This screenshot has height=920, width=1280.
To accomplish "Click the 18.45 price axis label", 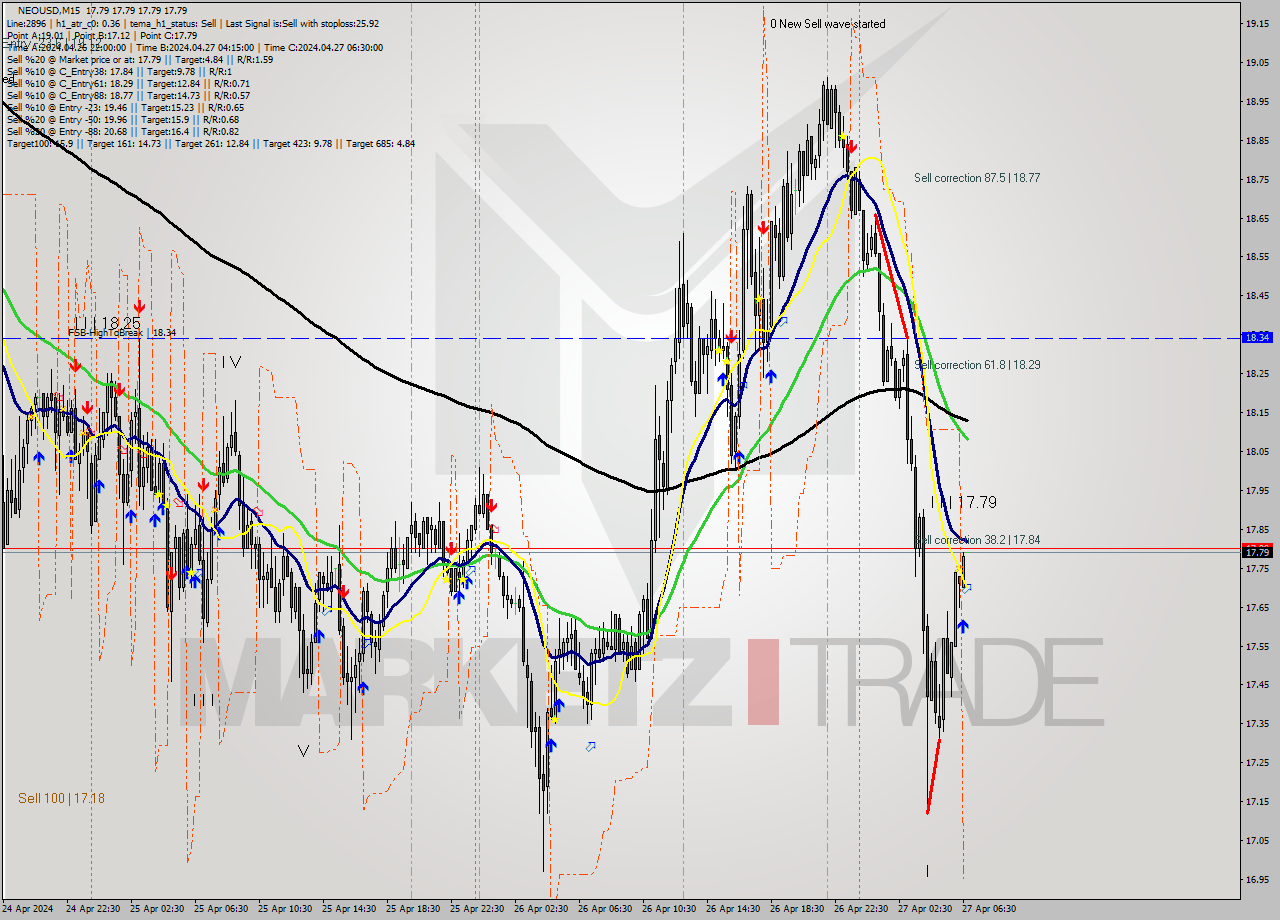I will click(1257, 295).
